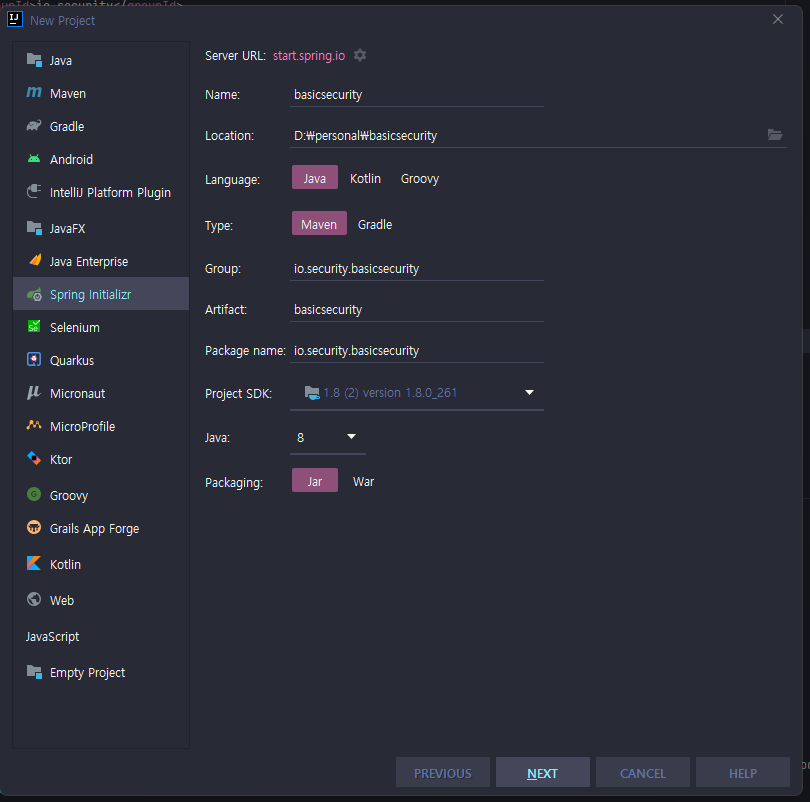Click the MicroProfile icon
810x802 pixels.
point(34,425)
